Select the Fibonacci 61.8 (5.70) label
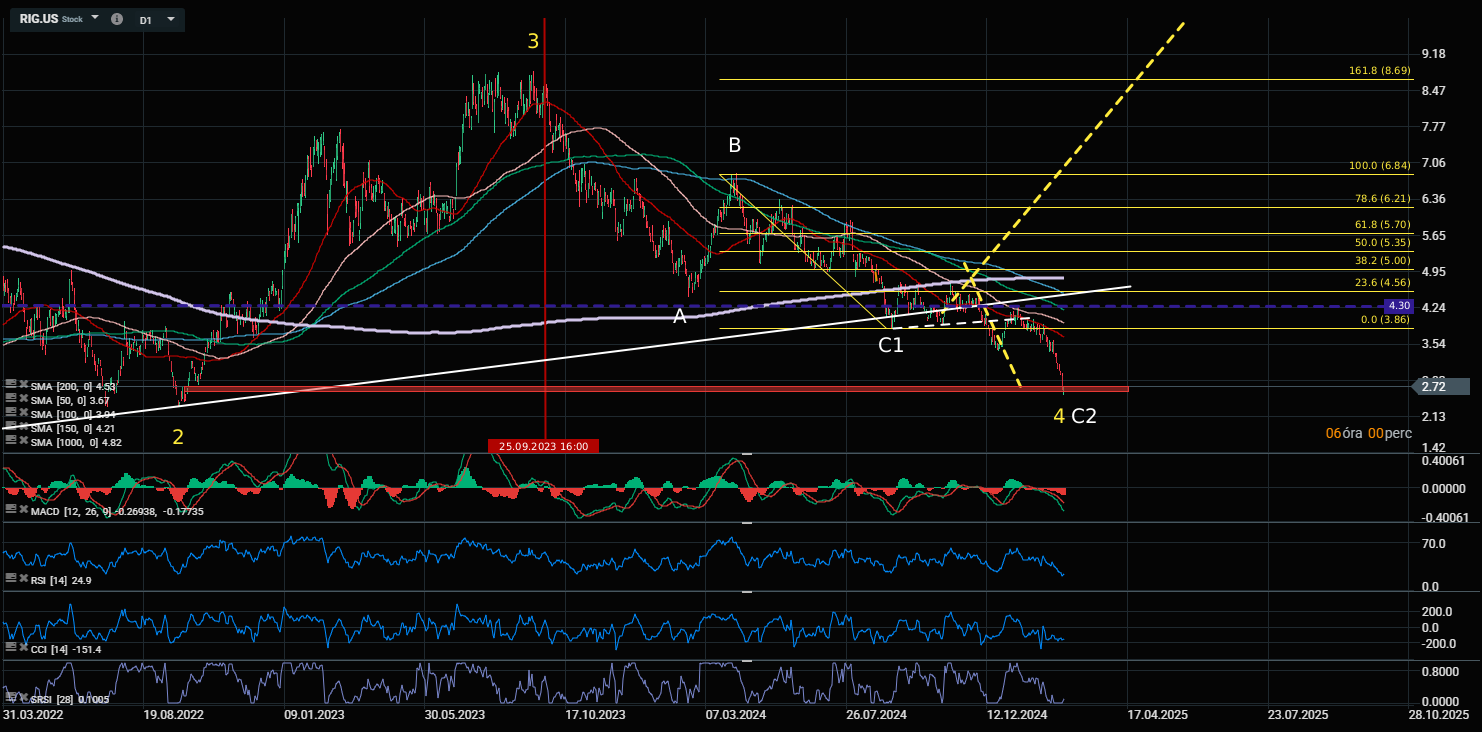 coord(1381,225)
